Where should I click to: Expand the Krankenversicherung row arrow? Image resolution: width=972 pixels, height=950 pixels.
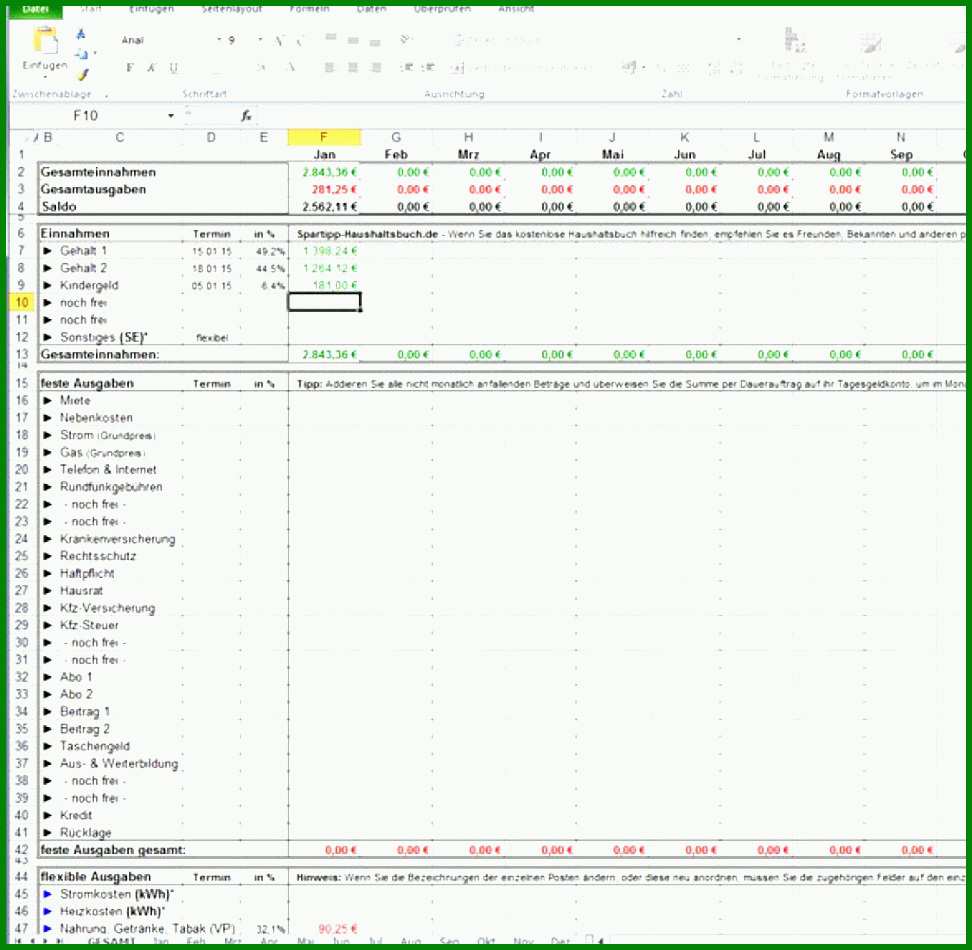tap(48, 539)
